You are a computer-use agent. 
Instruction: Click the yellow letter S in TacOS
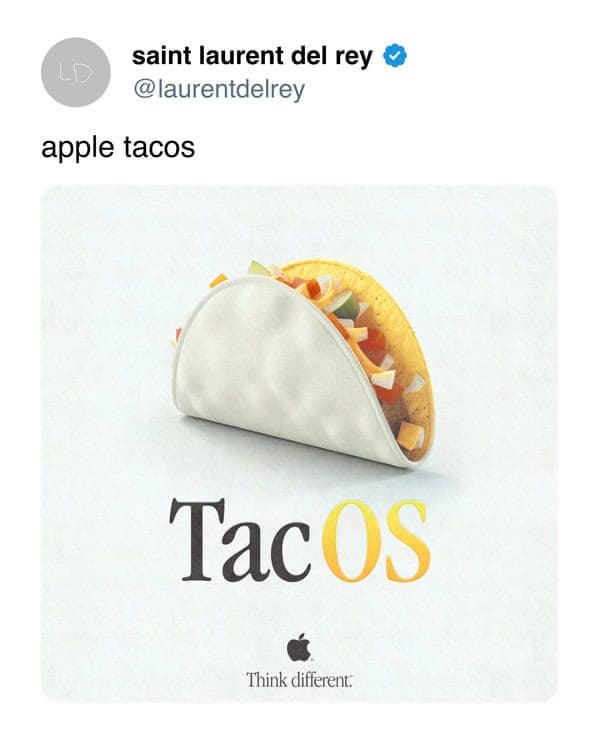(408, 541)
